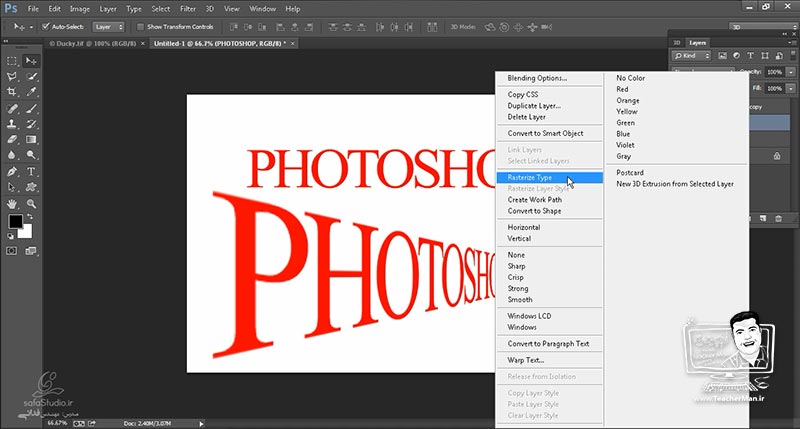Activate the Crop tool
This screenshot has height=429, width=800.
click(x=12, y=92)
